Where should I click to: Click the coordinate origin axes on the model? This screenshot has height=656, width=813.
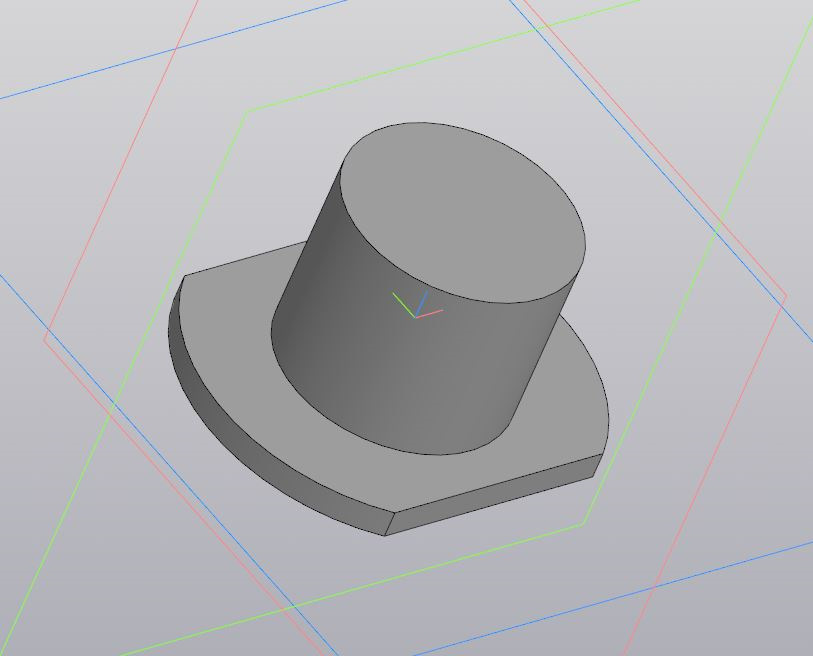415,317
